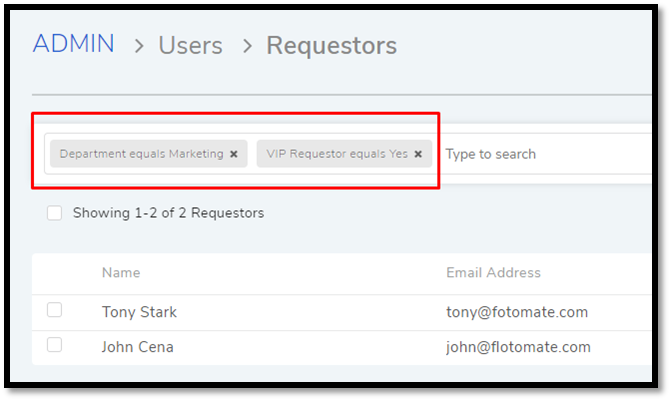671x401 pixels.
Task: Sort by the Name column header
Action: point(121,273)
